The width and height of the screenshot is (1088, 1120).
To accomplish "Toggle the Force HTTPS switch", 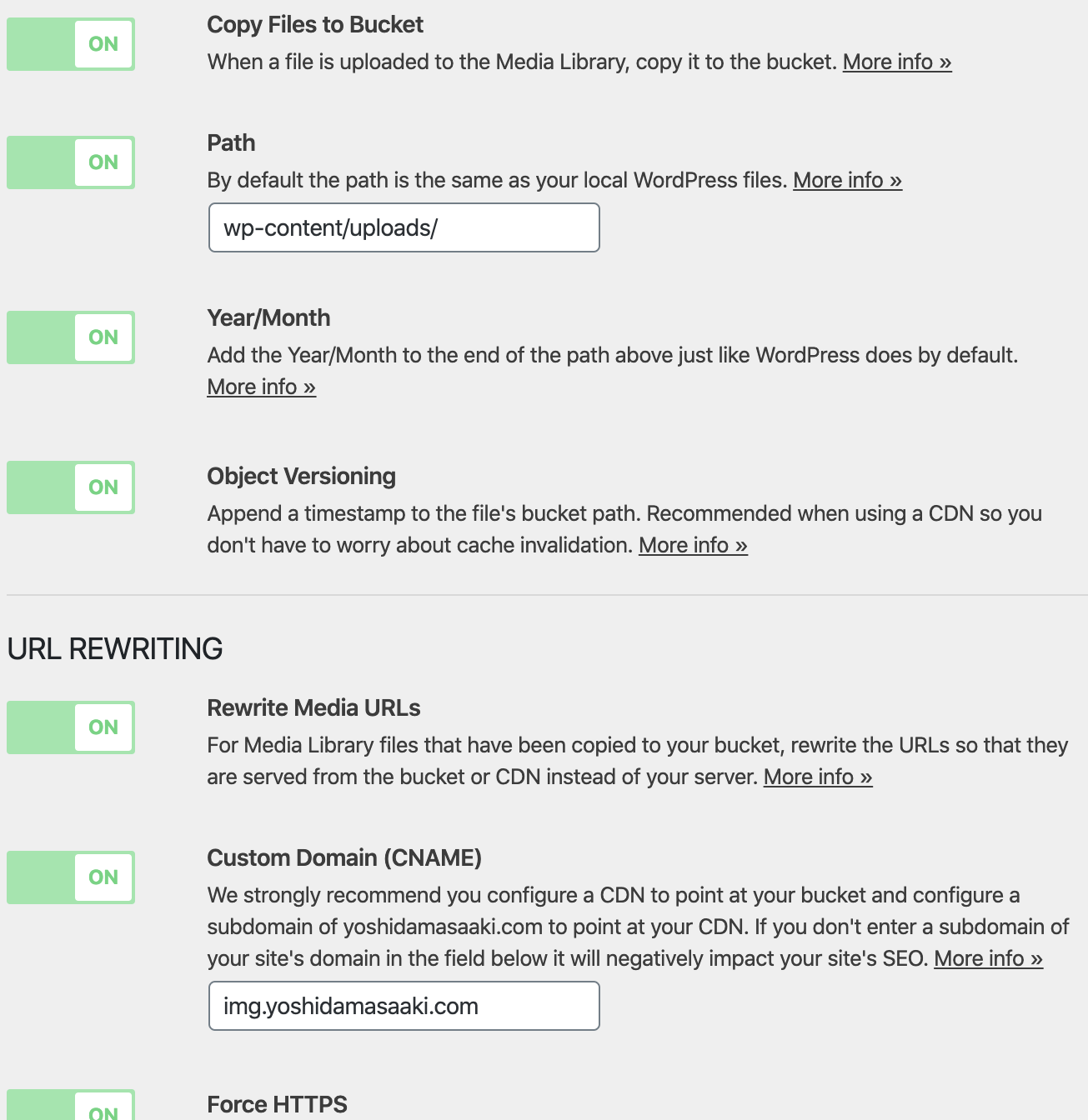I will pos(71,1105).
